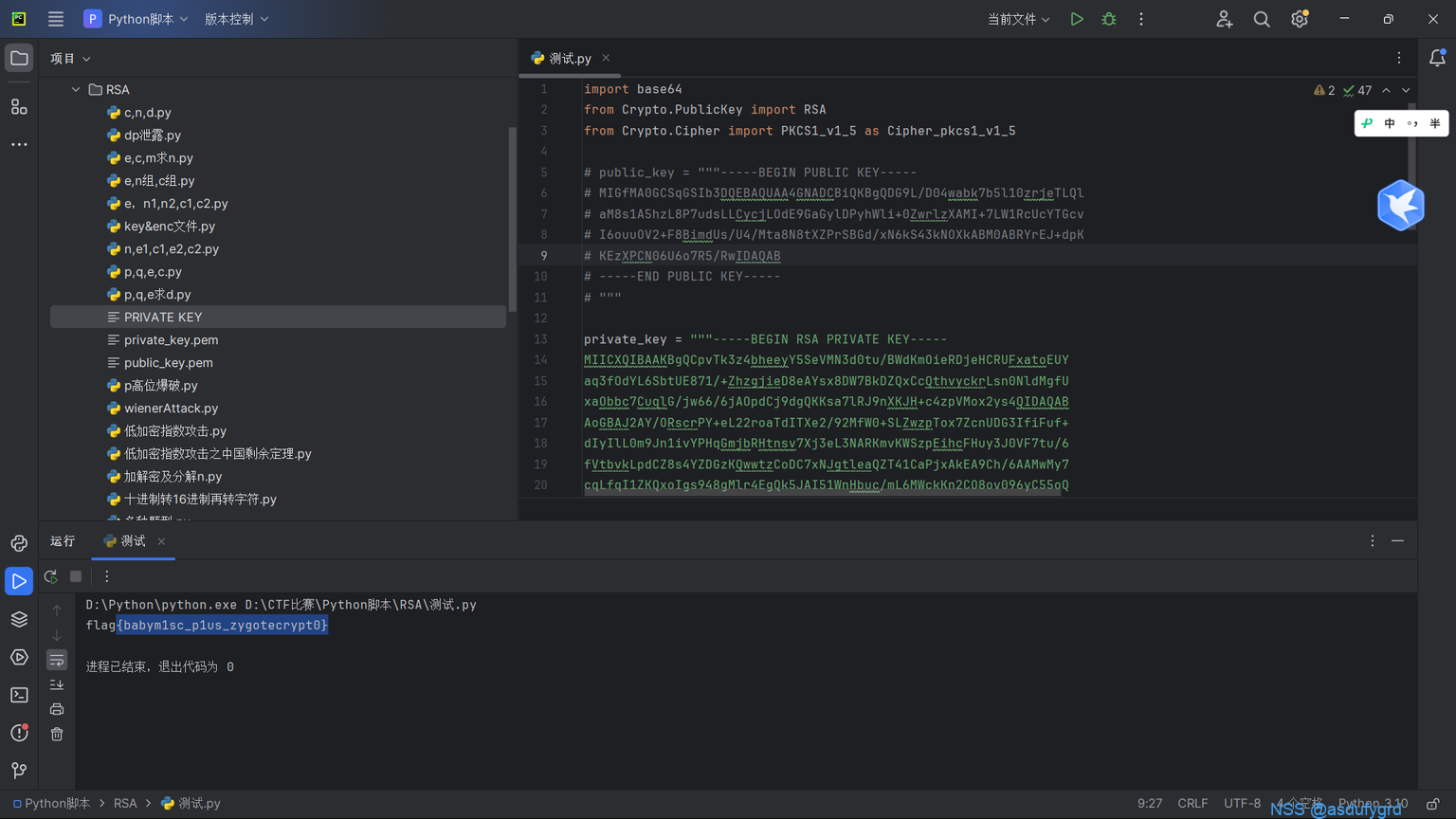Open the collaboration add-user icon
1456x819 pixels.
(x=1224, y=19)
